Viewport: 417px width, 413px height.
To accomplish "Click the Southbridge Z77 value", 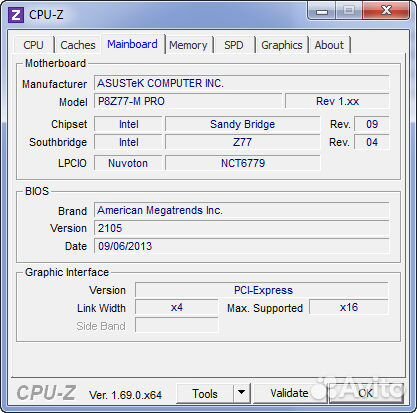I will [242, 142].
